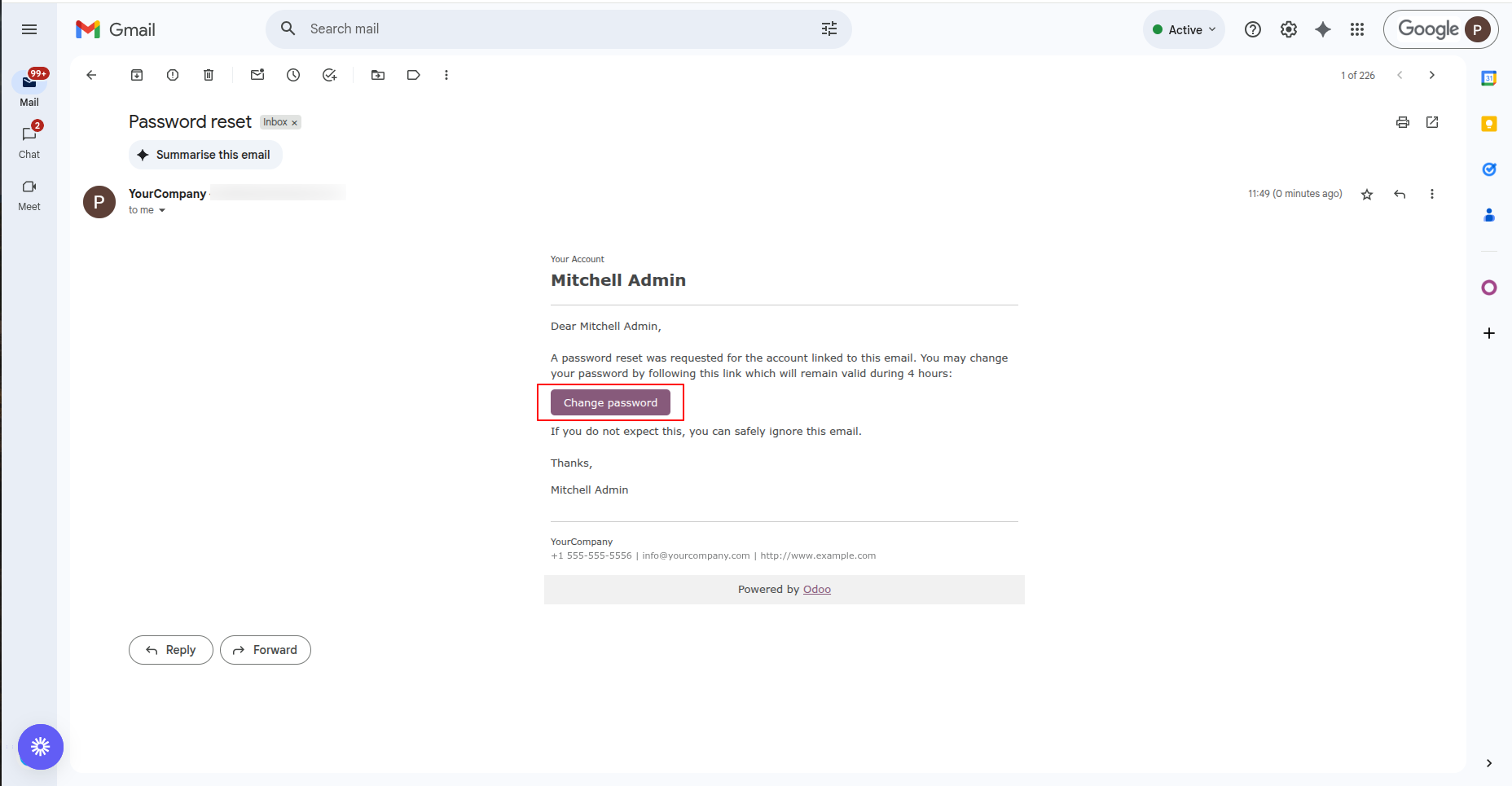1512x786 pixels.
Task: Click the Change password button
Action: tap(610, 402)
